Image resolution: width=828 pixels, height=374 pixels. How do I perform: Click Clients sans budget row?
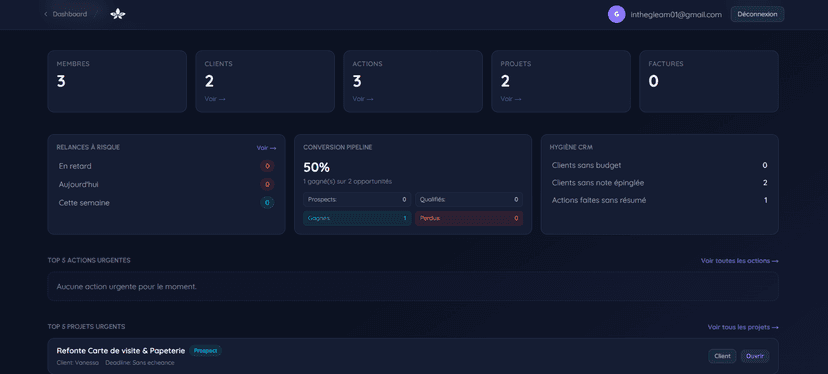660,165
